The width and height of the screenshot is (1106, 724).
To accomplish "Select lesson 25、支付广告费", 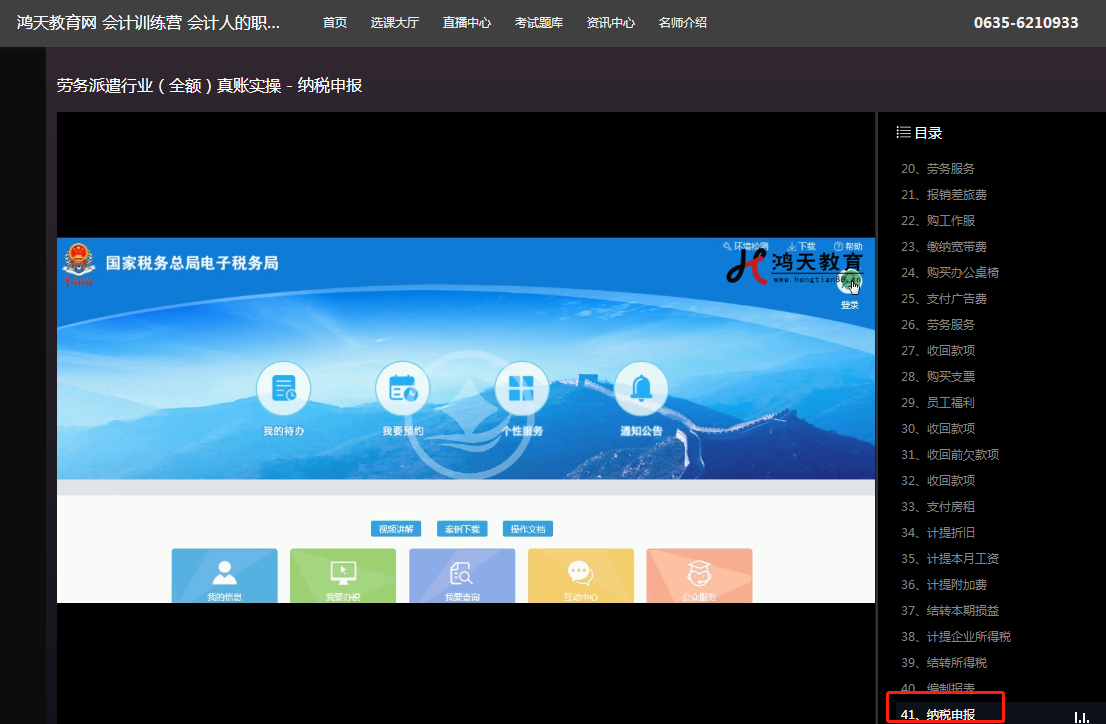I will click(x=944, y=298).
